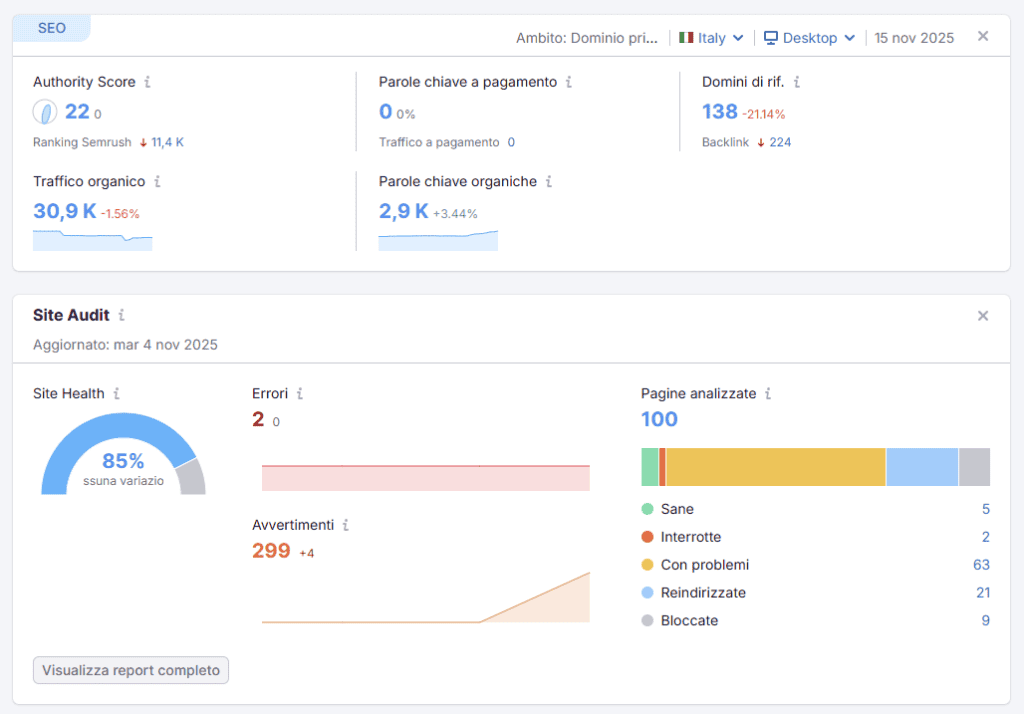This screenshot has width=1024, height=714.
Task: Open Sane pages count 5
Action: 985,509
